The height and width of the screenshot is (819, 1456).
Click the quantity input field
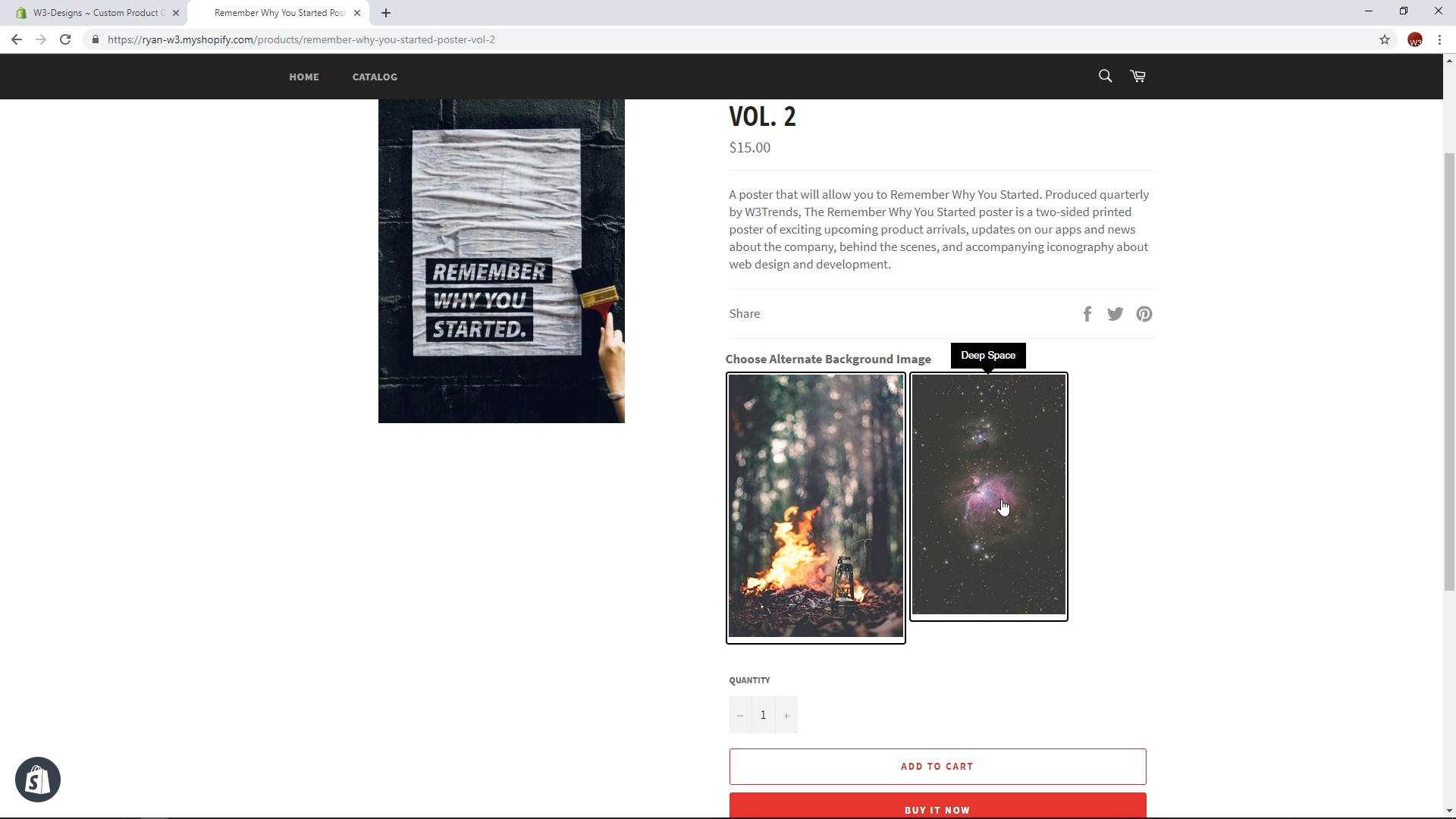point(763,715)
